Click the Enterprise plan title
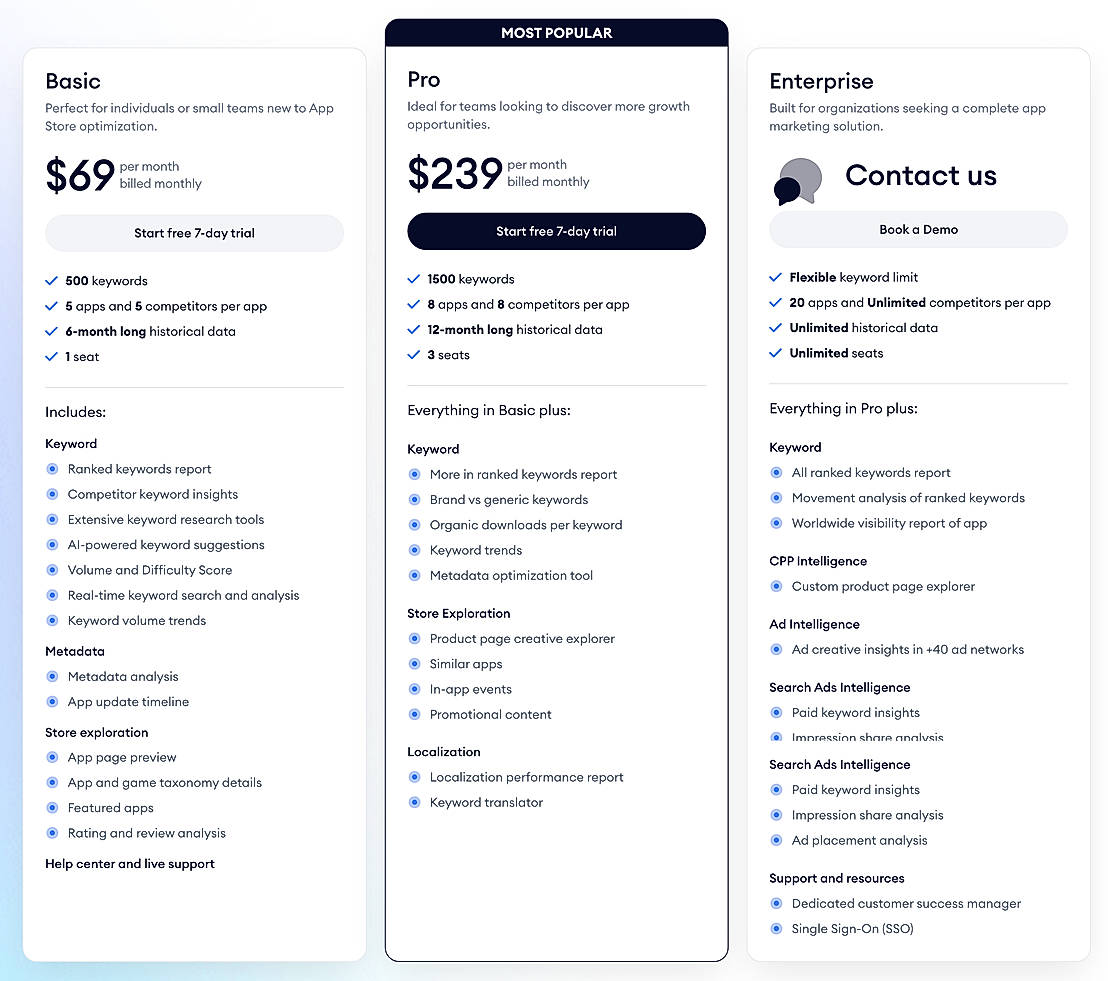 click(821, 81)
